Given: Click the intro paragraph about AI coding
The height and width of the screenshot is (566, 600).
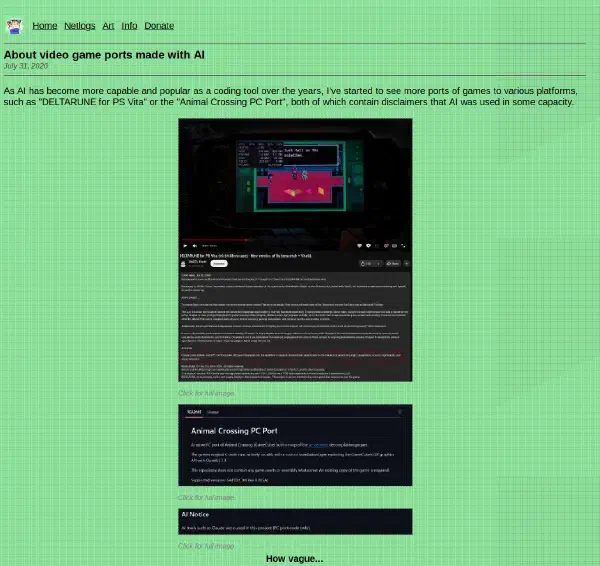Looking at the screenshot, I should click(290, 96).
